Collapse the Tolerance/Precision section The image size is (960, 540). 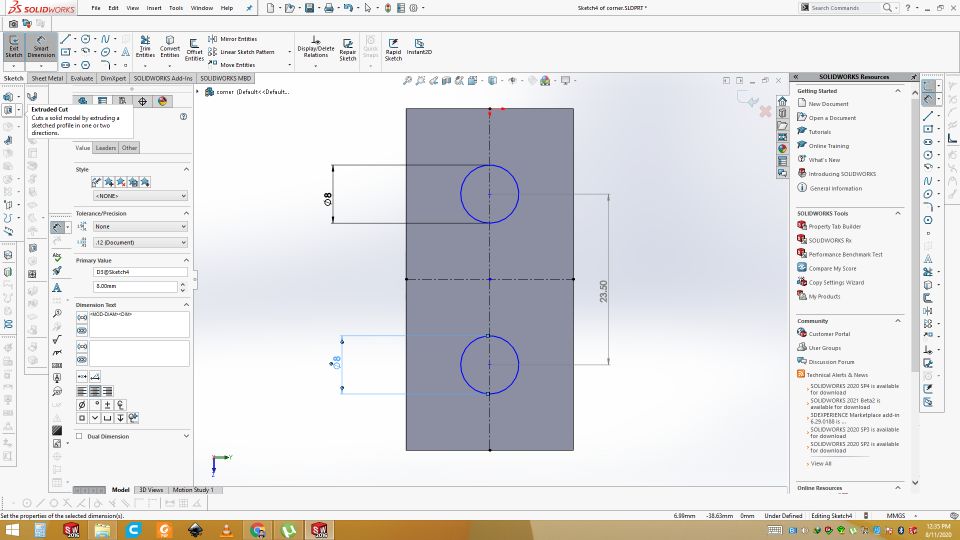[x=186, y=213]
